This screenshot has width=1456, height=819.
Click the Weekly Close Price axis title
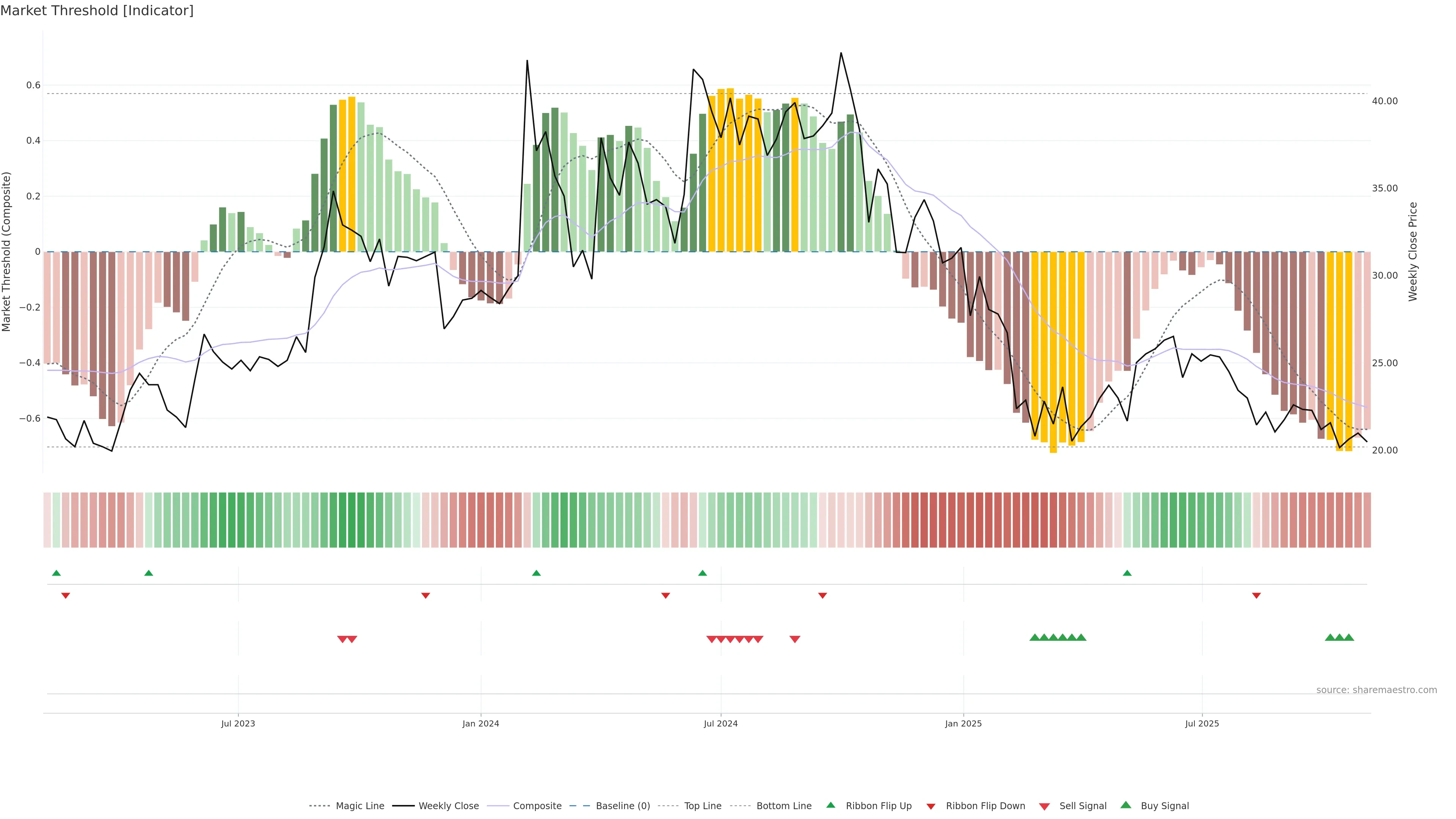[1413, 251]
